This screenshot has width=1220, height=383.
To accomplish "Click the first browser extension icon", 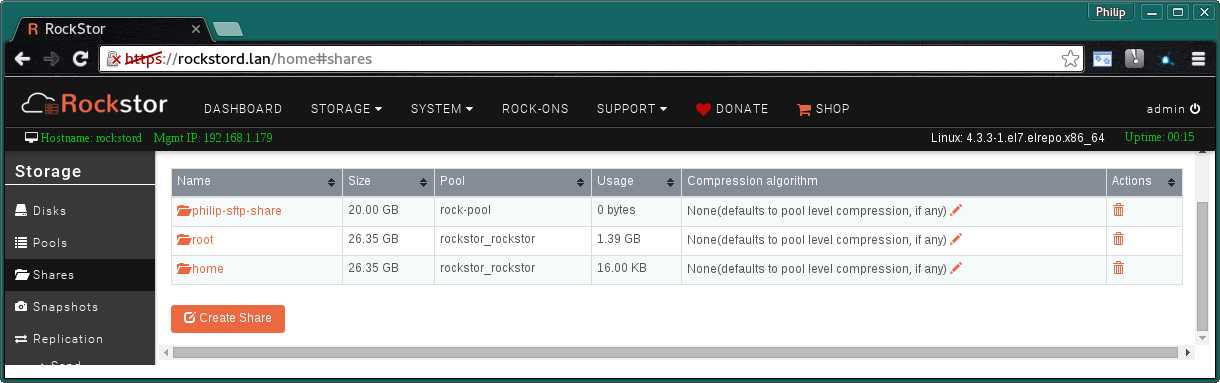I will pos(1102,59).
